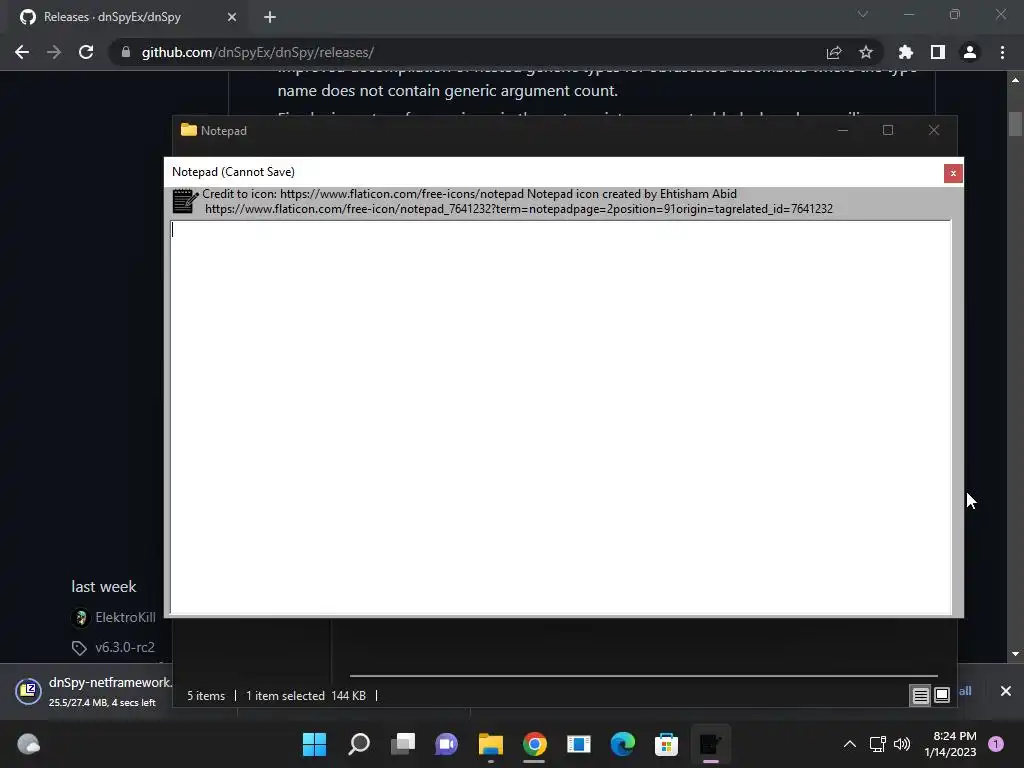This screenshot has width=1024, height=768.
Task: Click inside the Notepad text editing area
Action: pyautogui.click(x=560, y=417)
